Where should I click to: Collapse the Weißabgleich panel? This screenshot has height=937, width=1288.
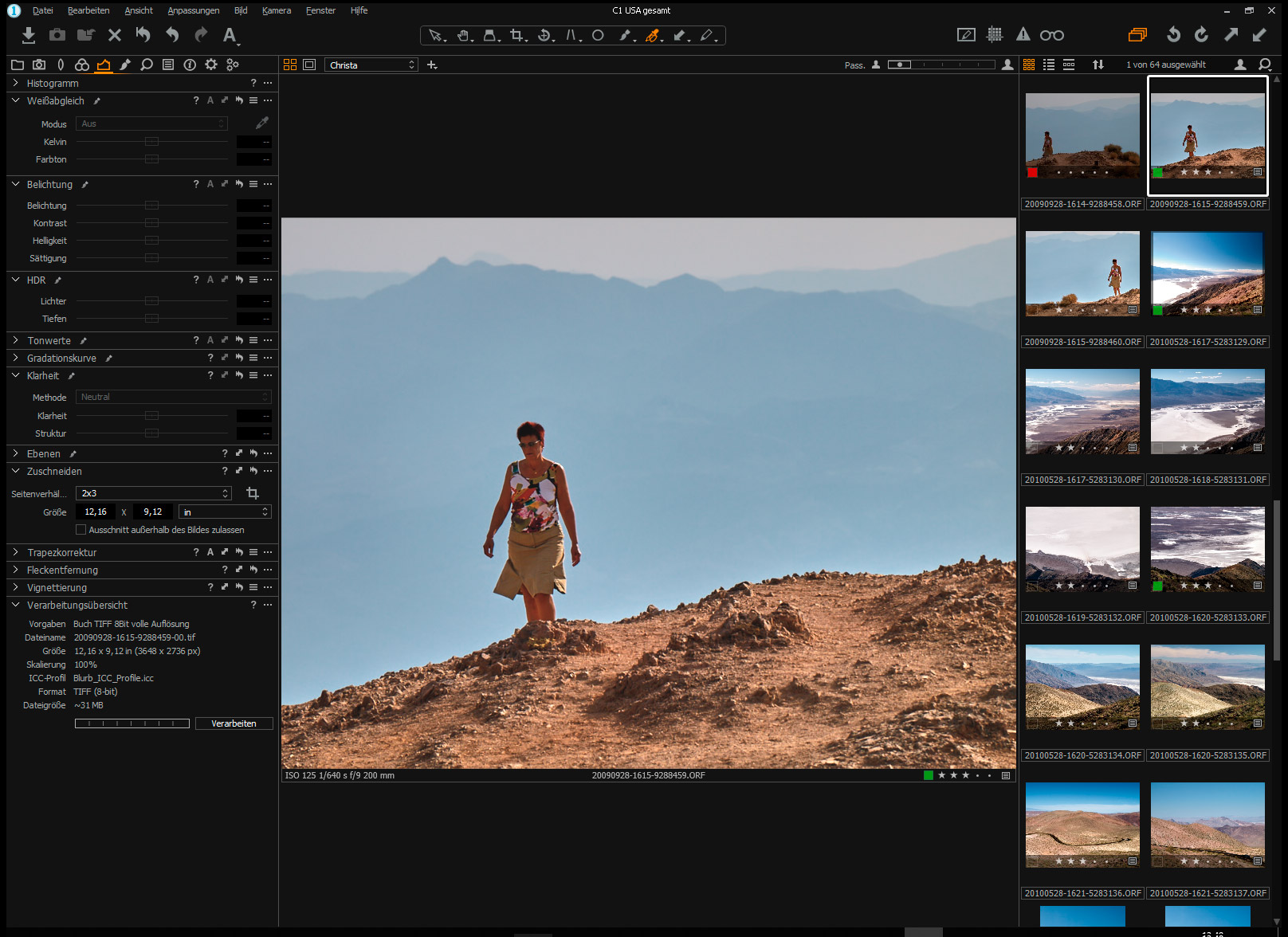[x=15, y=100]
